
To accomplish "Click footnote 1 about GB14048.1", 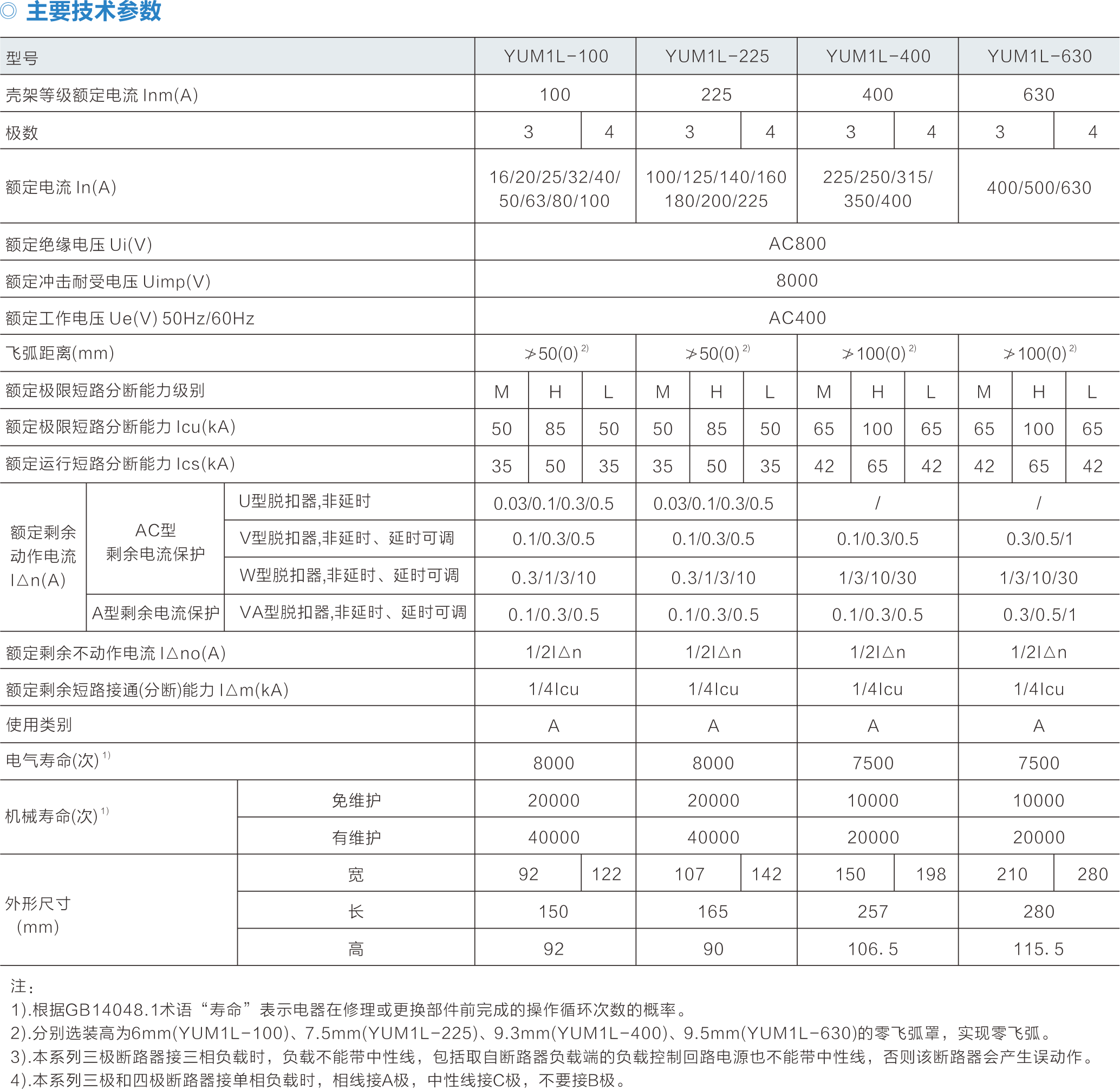I will coord(349,1009).
